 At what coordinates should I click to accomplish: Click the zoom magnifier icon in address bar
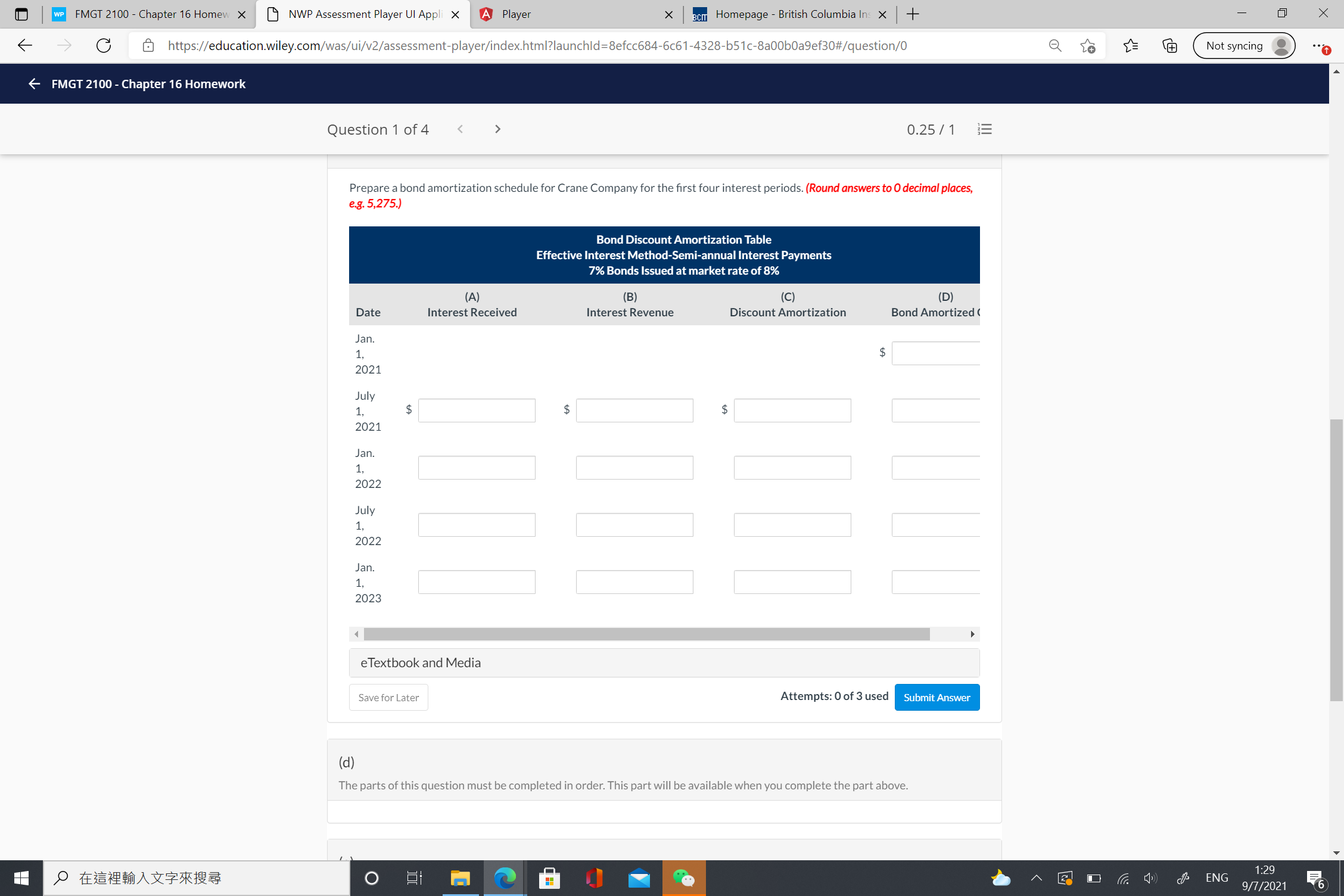(1054, 45)
